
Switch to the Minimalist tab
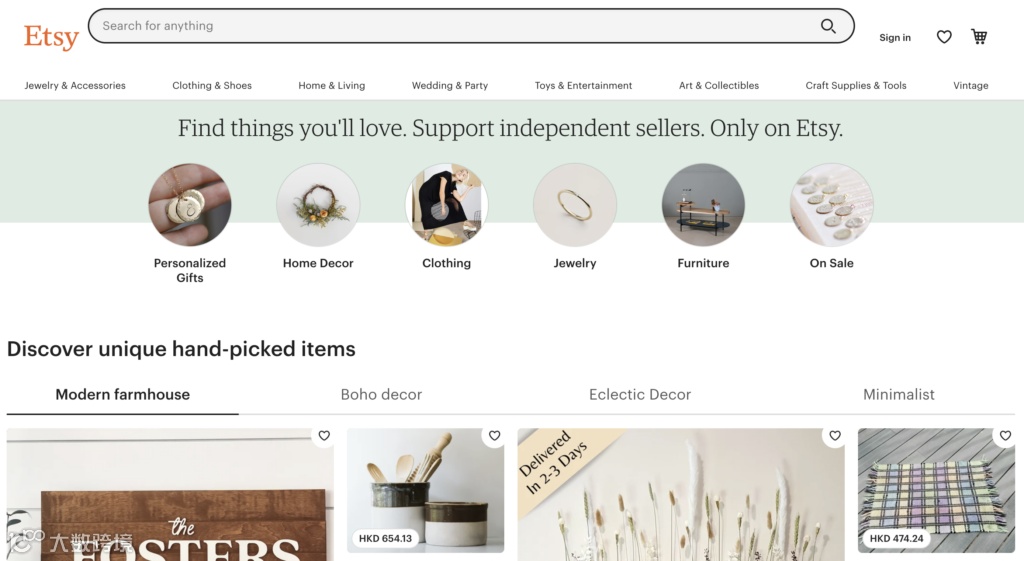(898, 394)
